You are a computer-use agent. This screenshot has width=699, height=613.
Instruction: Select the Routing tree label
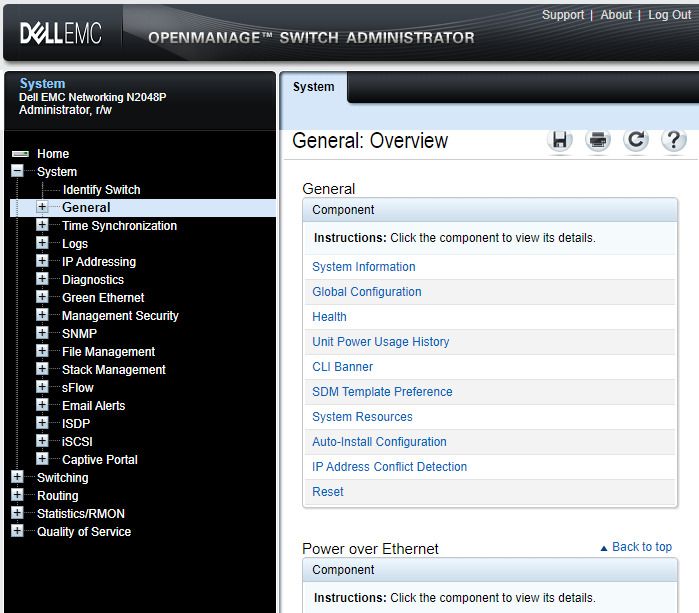pos(58,496)
